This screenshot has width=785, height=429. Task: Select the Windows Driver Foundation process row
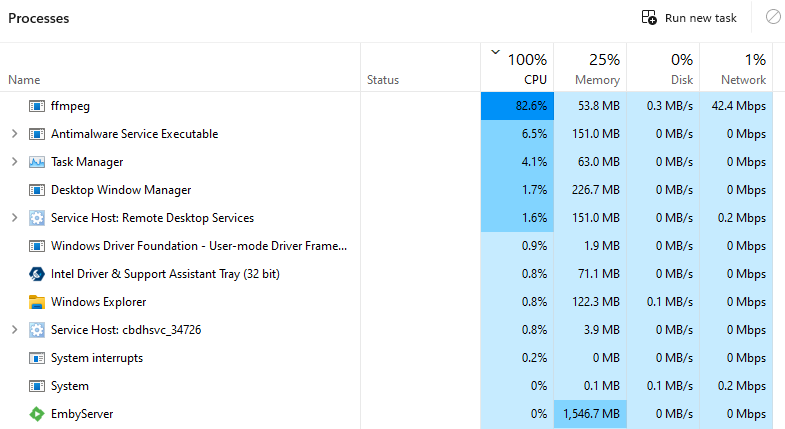coord(198,246)
